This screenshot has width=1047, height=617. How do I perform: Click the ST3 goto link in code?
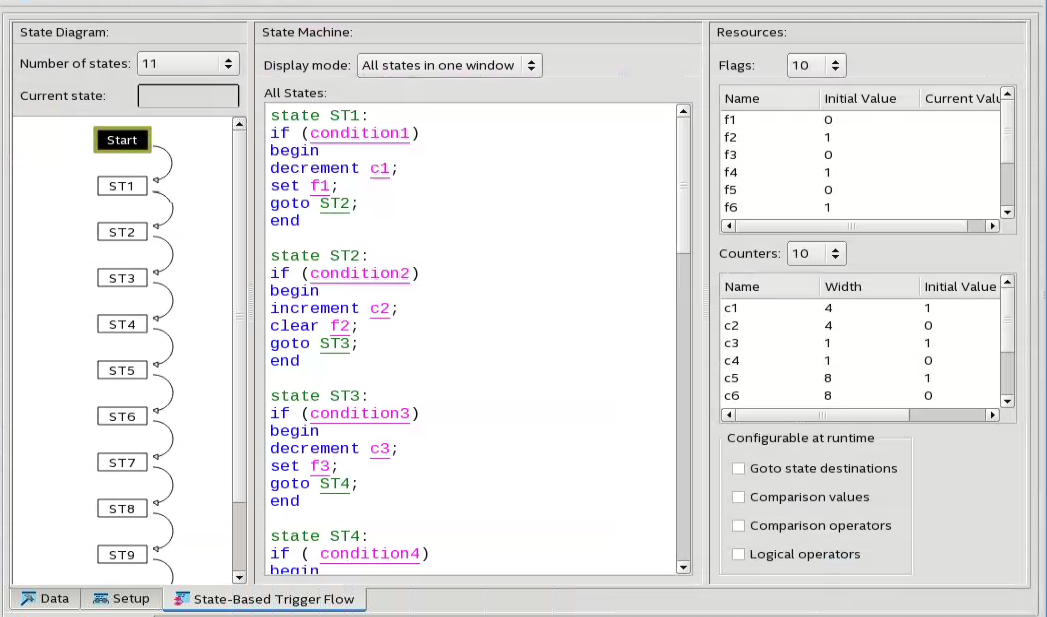pyautogui.click(x=336, y=343)
